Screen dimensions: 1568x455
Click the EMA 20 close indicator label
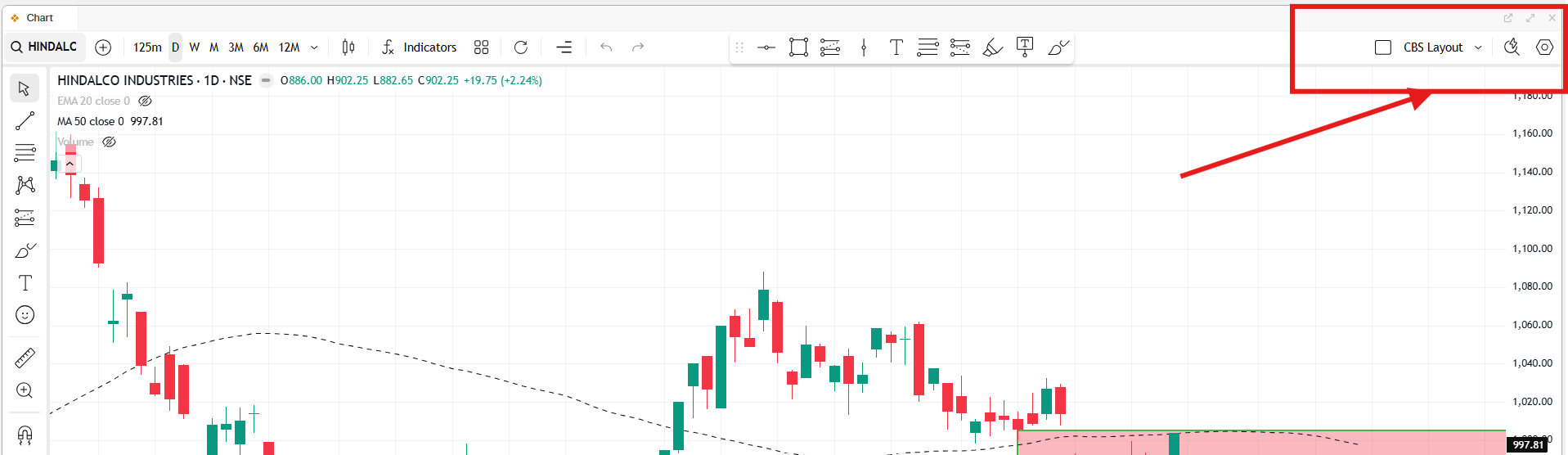[x=93, y=101]
